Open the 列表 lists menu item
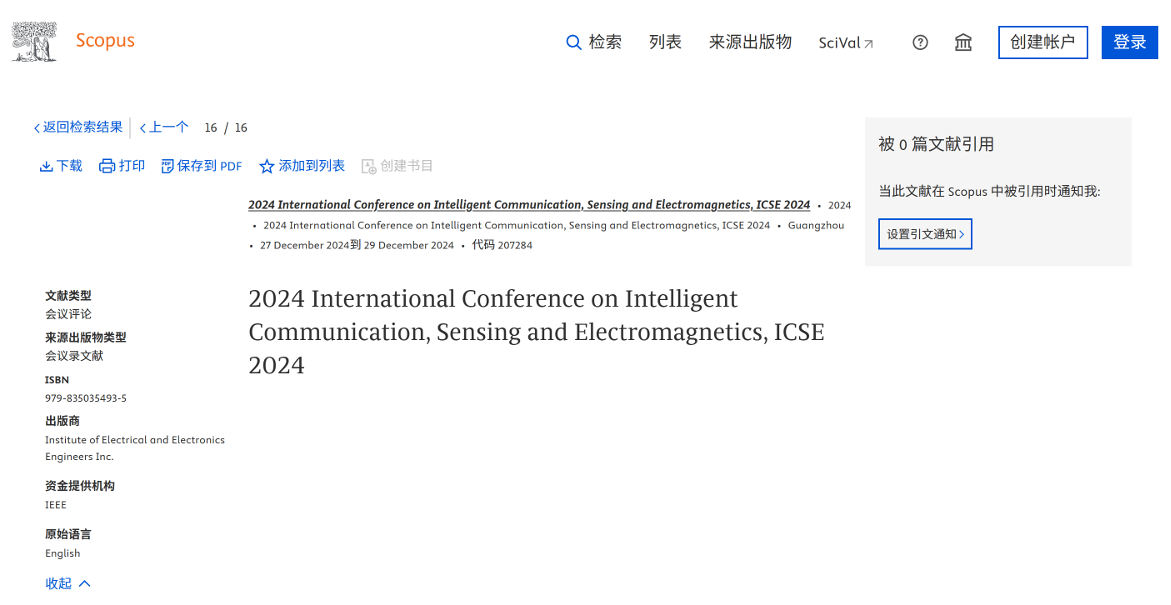 (665, 42)
